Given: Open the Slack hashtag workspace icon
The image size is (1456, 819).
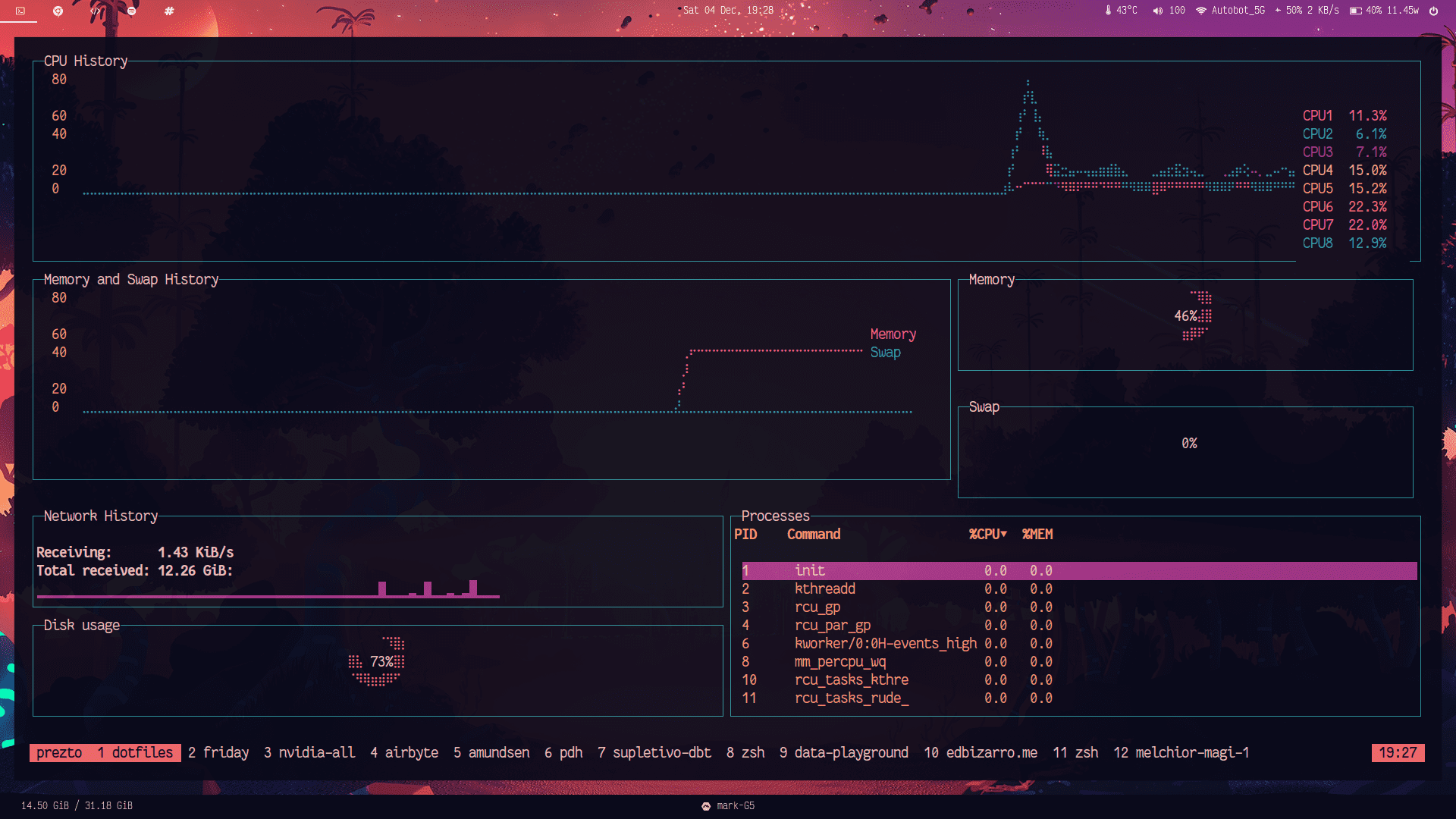Looking at the screenshot, I should (169, 11).
